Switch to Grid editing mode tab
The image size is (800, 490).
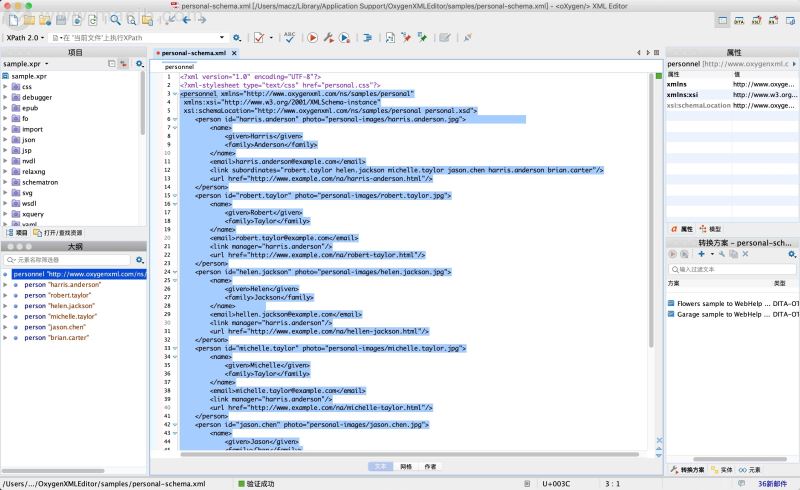406,467
